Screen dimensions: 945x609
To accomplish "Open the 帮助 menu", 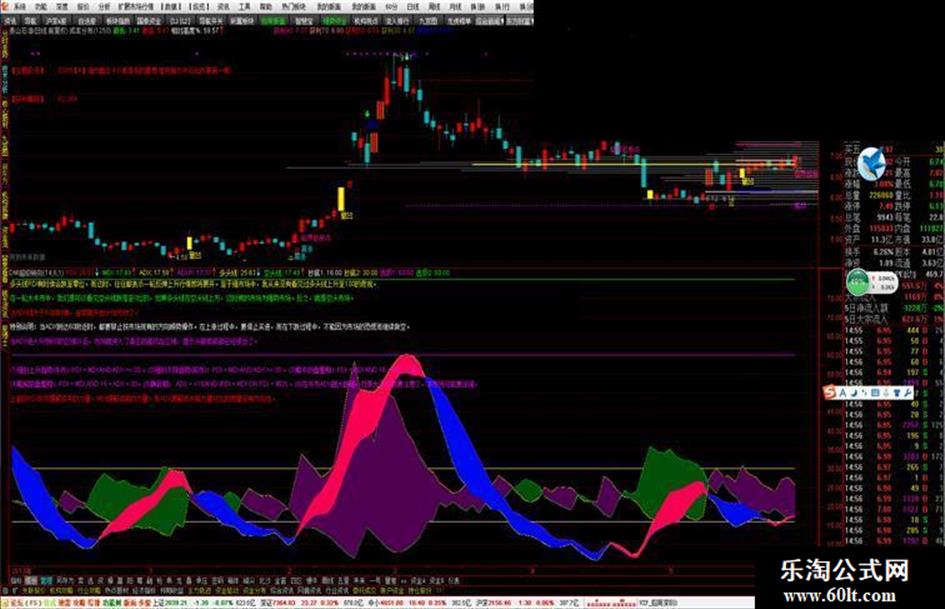I will click(266, 7).
